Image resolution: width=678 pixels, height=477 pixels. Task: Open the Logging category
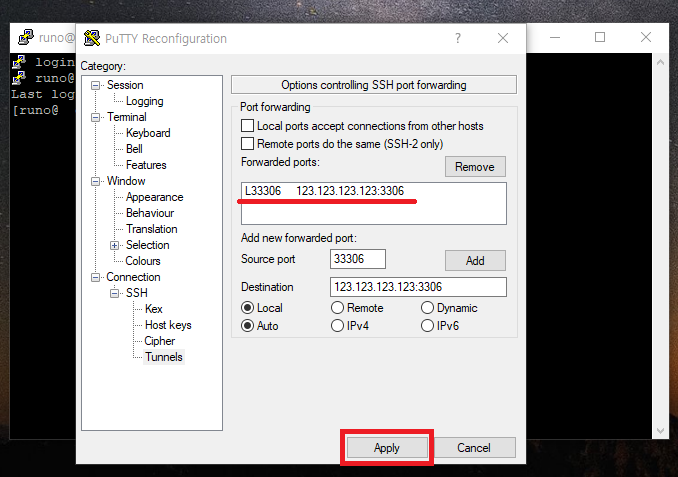click(144, 101)
